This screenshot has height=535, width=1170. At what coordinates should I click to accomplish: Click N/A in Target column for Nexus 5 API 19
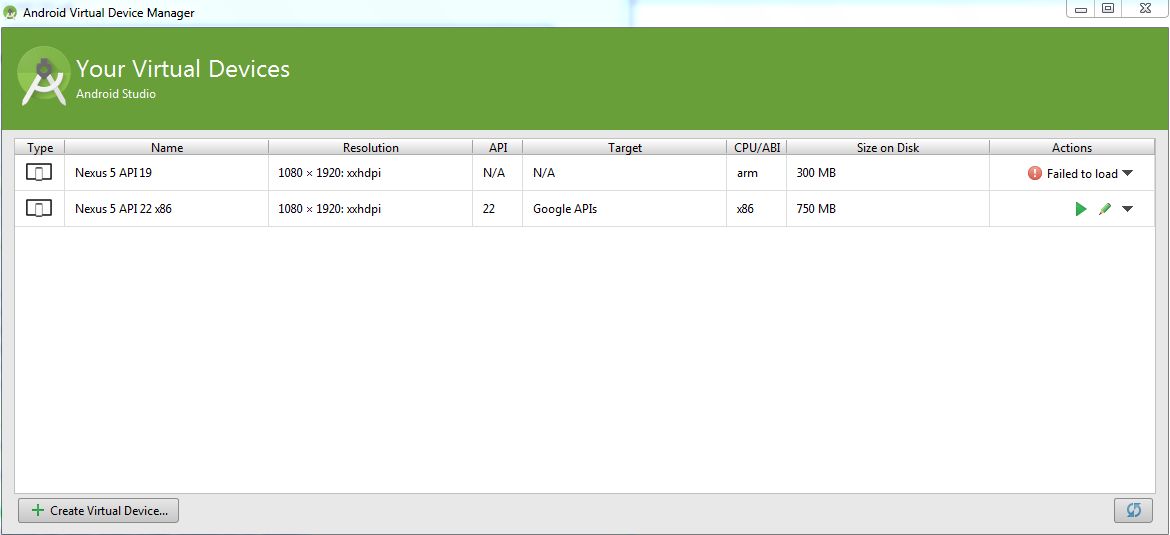click(544, 173)
